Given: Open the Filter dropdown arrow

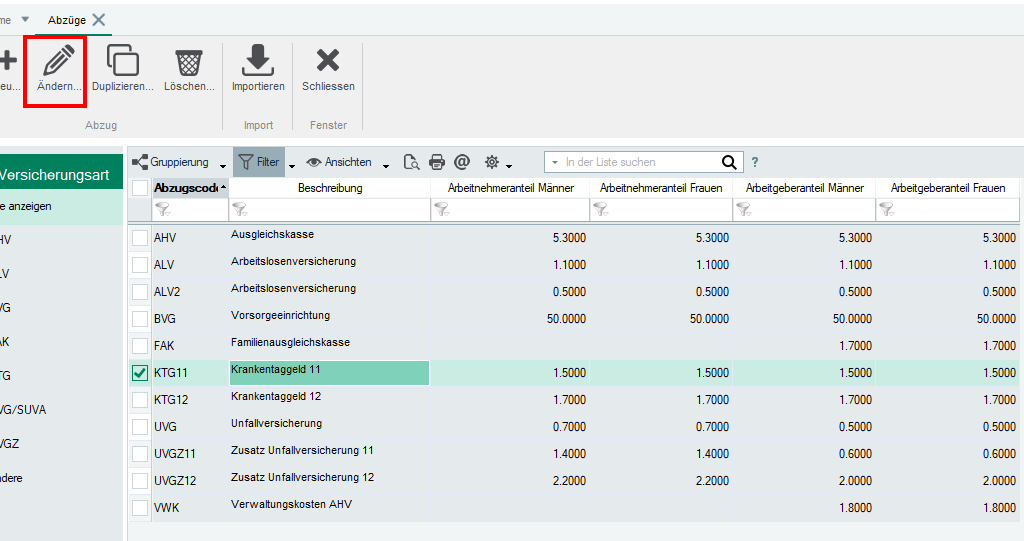Looking at the screenshot, I should coord(292,166).
